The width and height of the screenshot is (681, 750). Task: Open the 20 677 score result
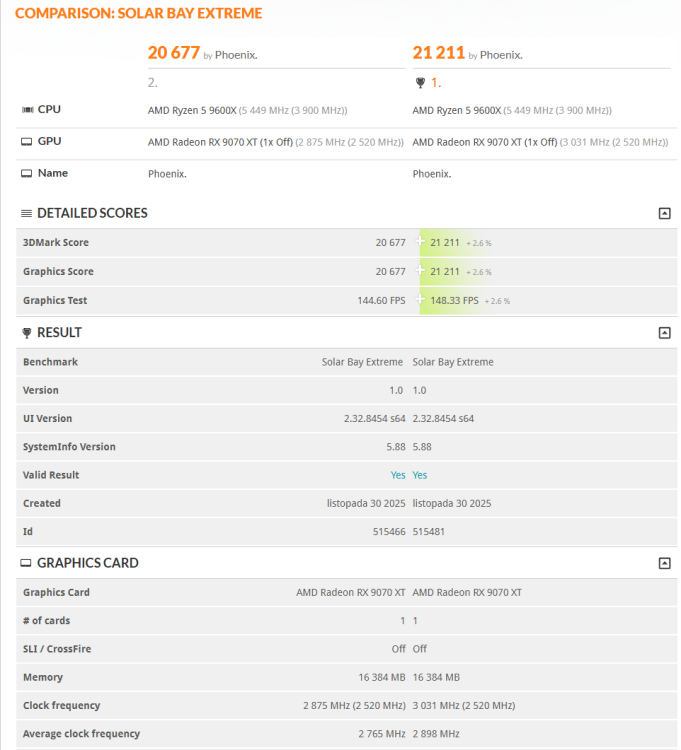pyautogui.click(x=173, y=53)
